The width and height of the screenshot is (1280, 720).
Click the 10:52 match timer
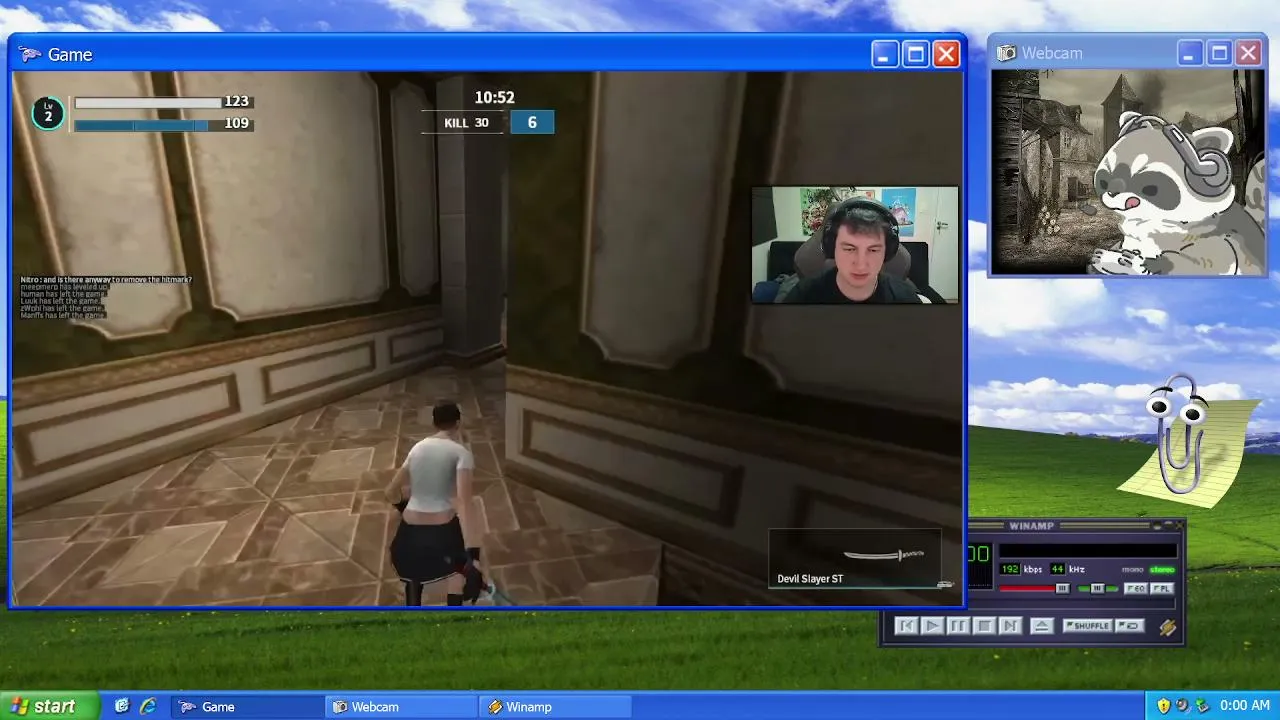pyautogui.click(x=494, y=97)
